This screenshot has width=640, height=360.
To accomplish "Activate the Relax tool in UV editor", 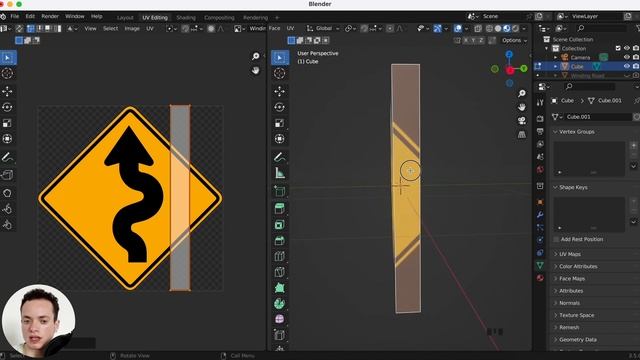I will pyautogui.click(x=7, y=209).
